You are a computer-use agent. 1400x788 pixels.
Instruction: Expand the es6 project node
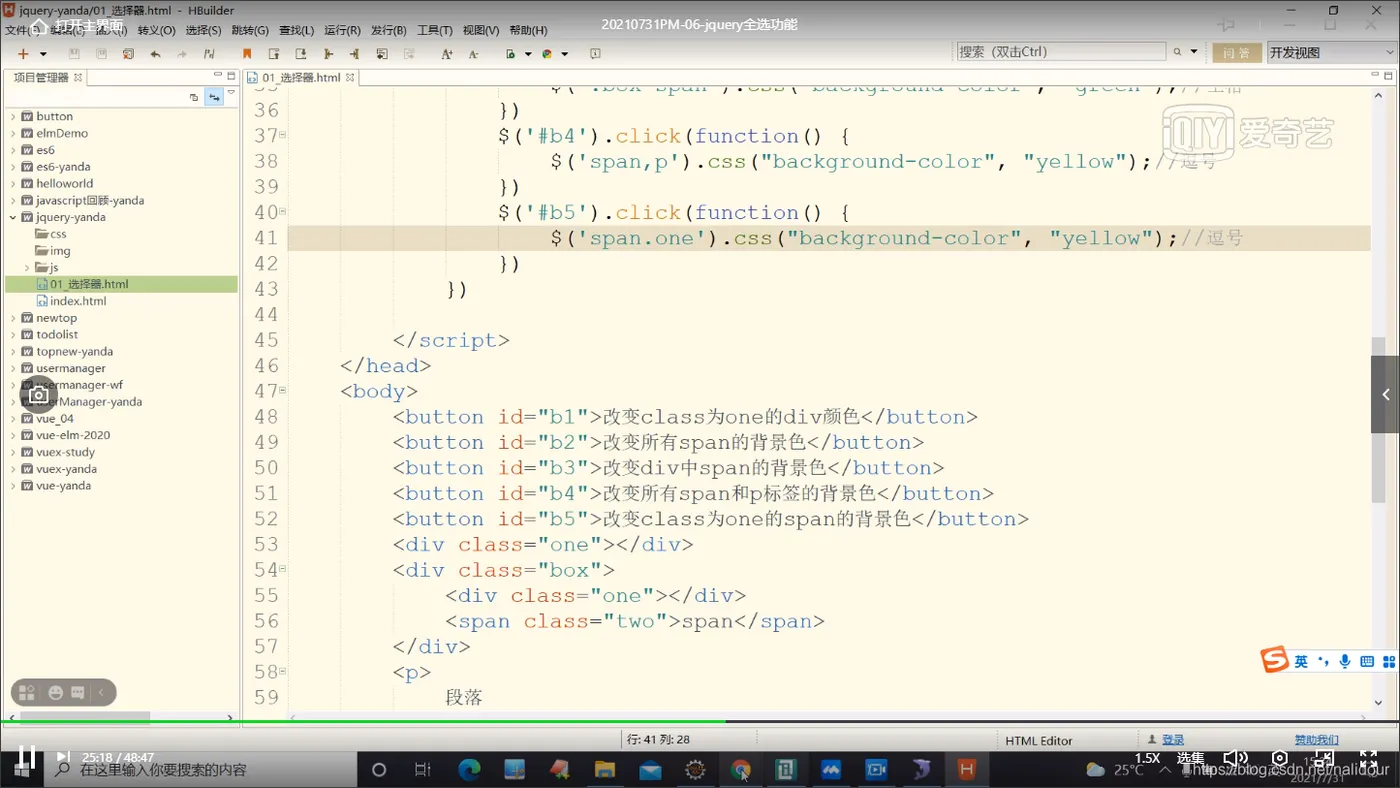pos(13,150)
